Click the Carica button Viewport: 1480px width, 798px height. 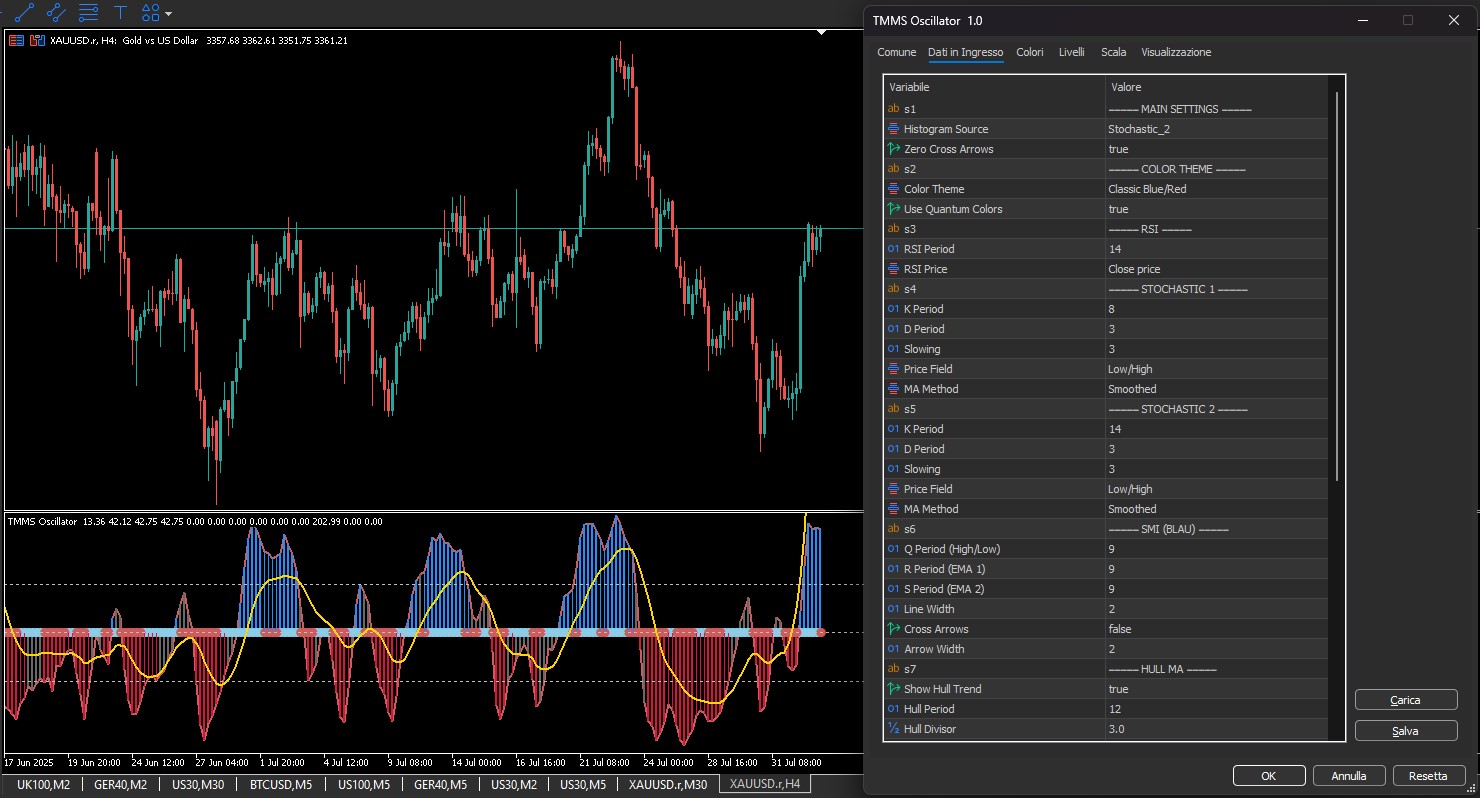[x=1405, y=700]
